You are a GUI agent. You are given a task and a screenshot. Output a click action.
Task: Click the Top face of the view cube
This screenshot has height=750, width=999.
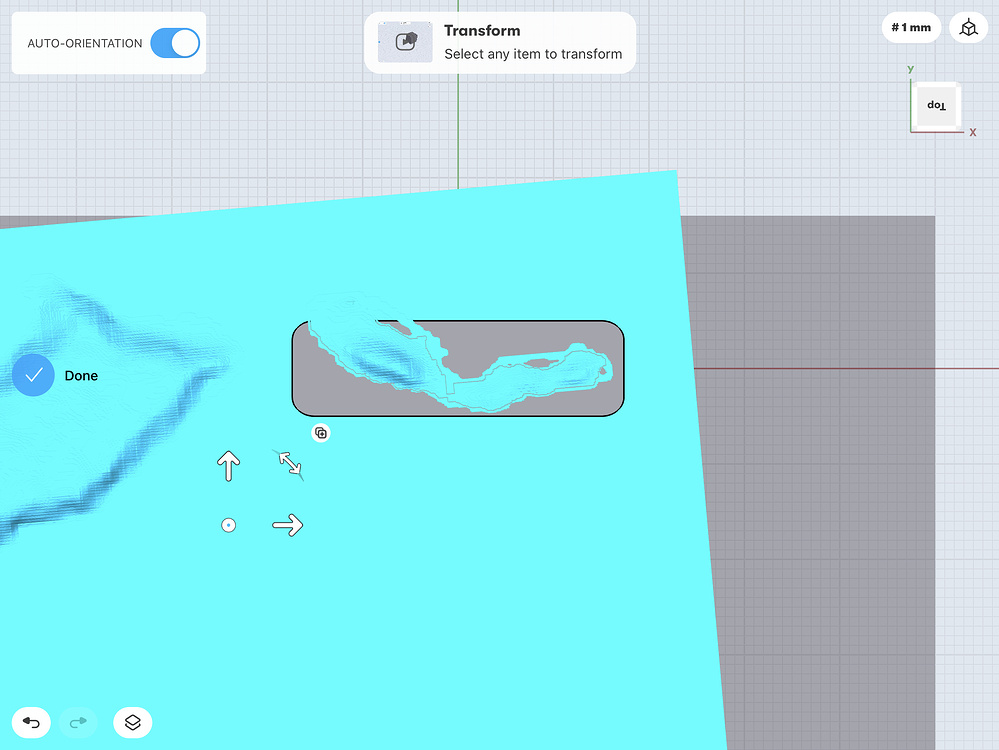pyautogui.click(x=936, y=105)
